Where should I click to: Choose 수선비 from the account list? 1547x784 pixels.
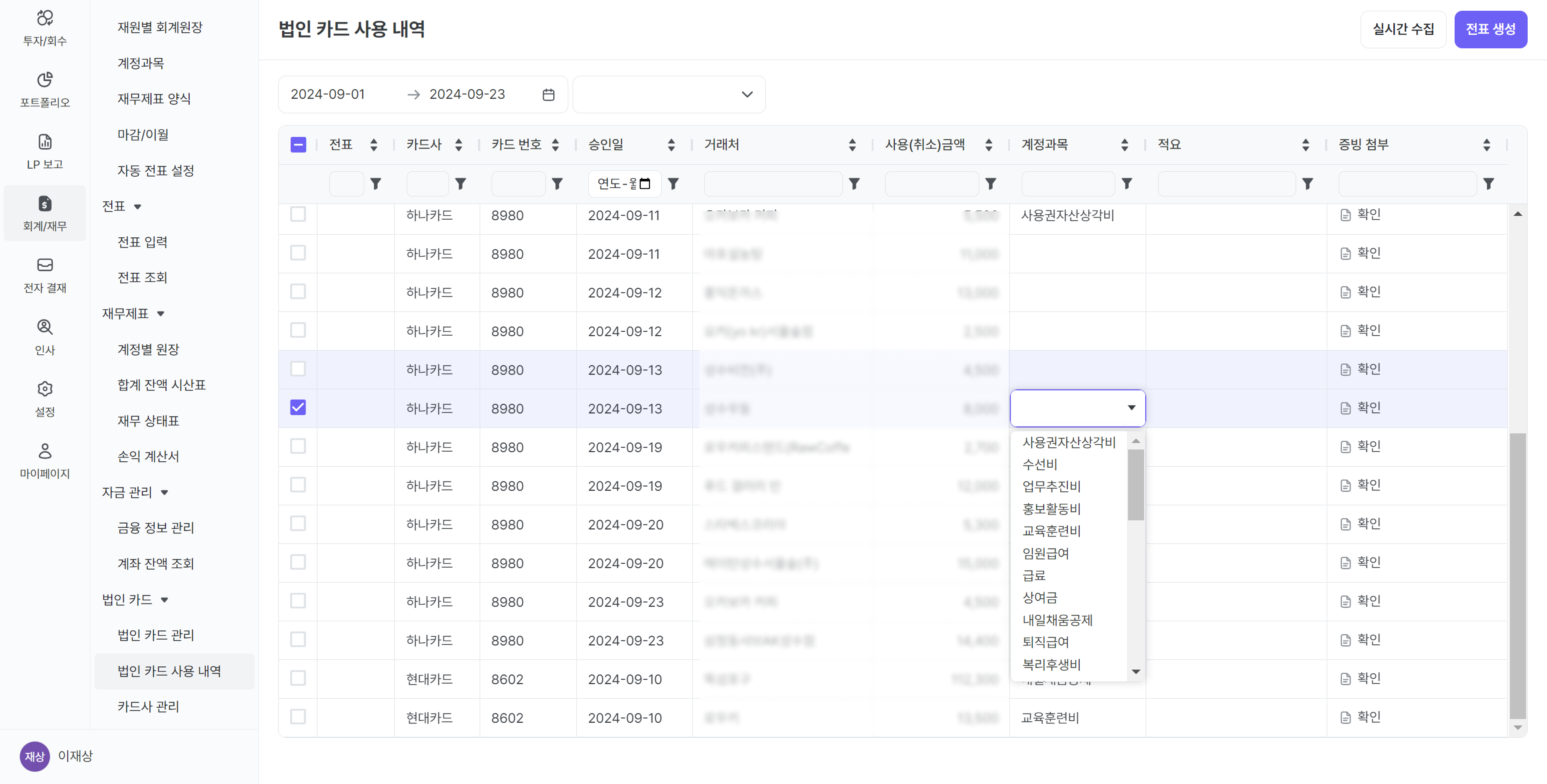pos(1040,465)
